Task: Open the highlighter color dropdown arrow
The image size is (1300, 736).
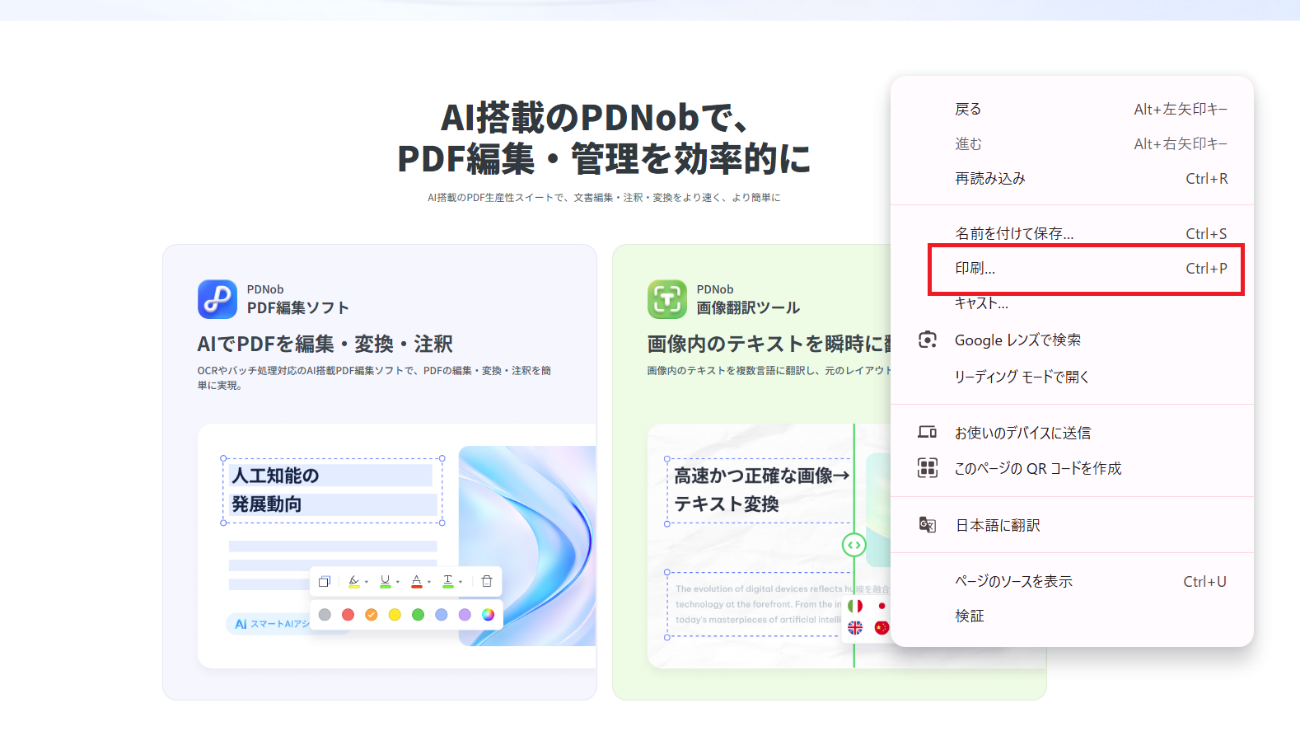Action: (367, 581)
